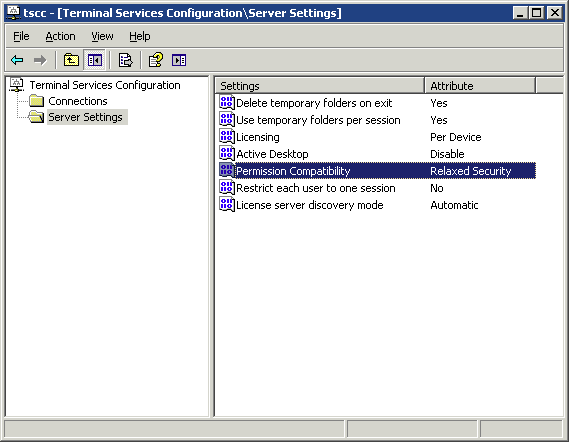569x442 pixels.
Task: Open the Action menu
Action: tap(60, 36)
